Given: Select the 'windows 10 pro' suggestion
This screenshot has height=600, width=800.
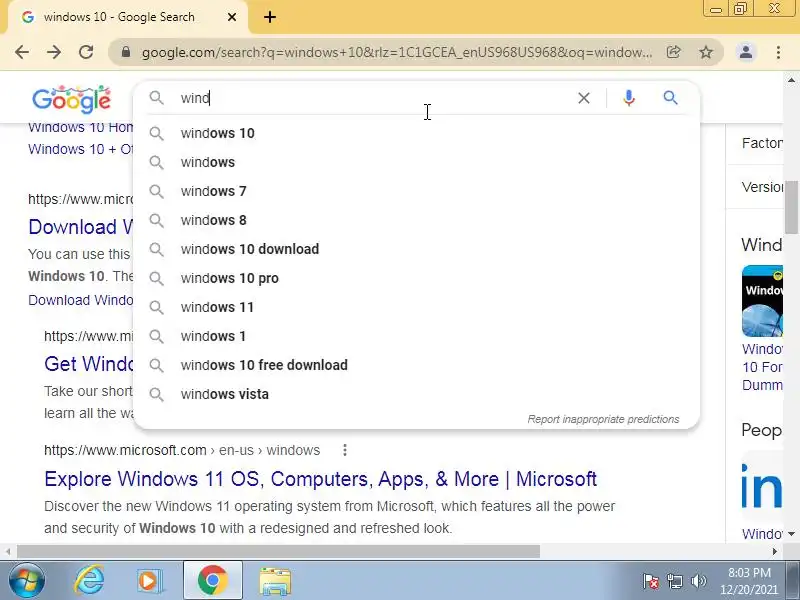Looking at the screenshot, I should (416, 279).
